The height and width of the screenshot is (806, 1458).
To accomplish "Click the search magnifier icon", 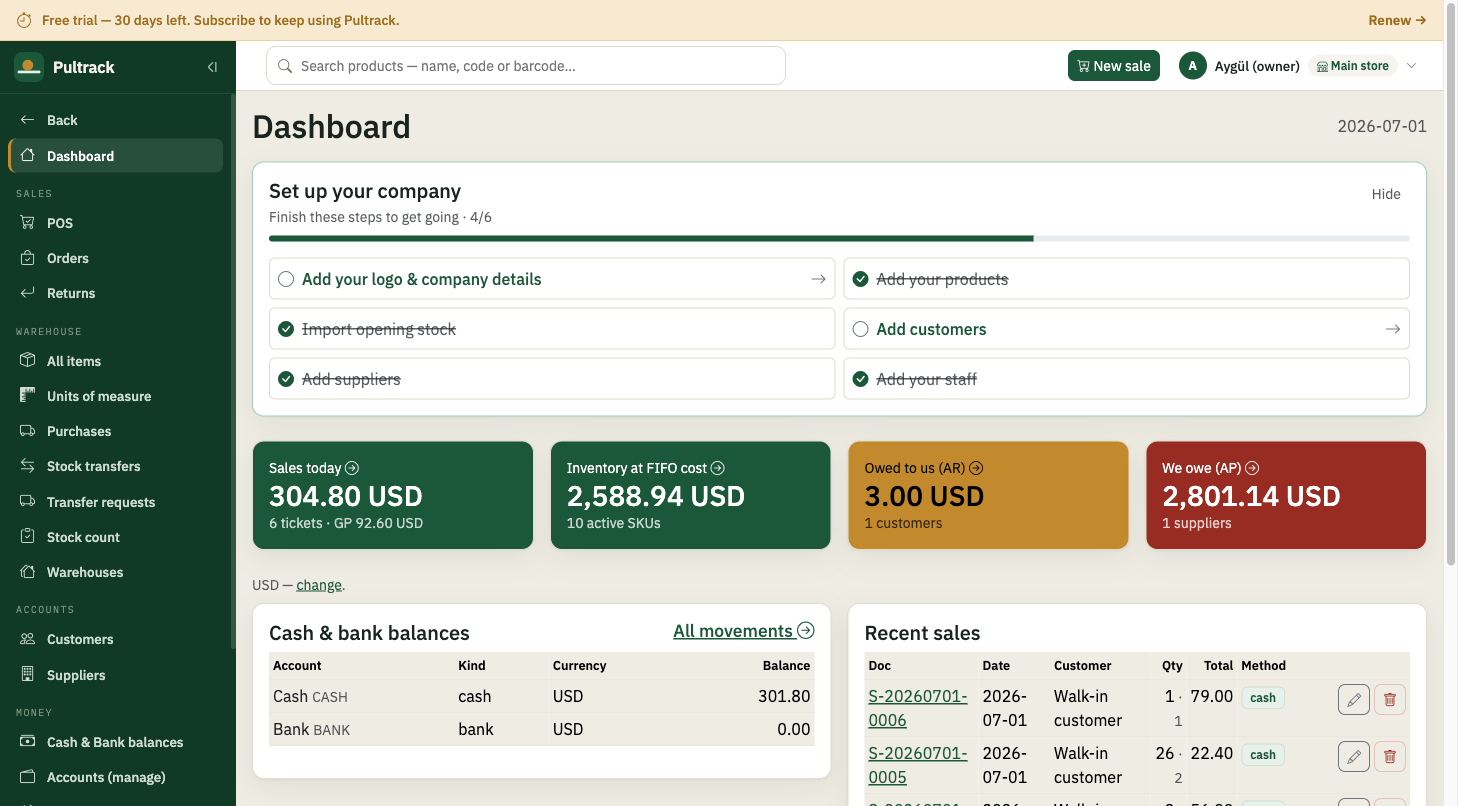I will pyautogui.click(x=285, y=66).
